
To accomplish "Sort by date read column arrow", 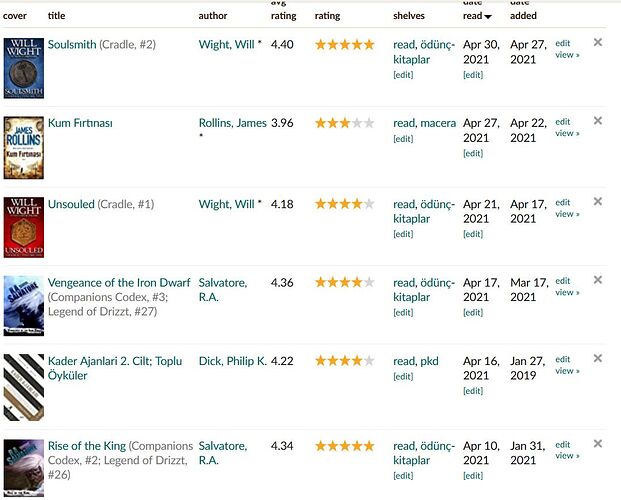I will point(487,17).
